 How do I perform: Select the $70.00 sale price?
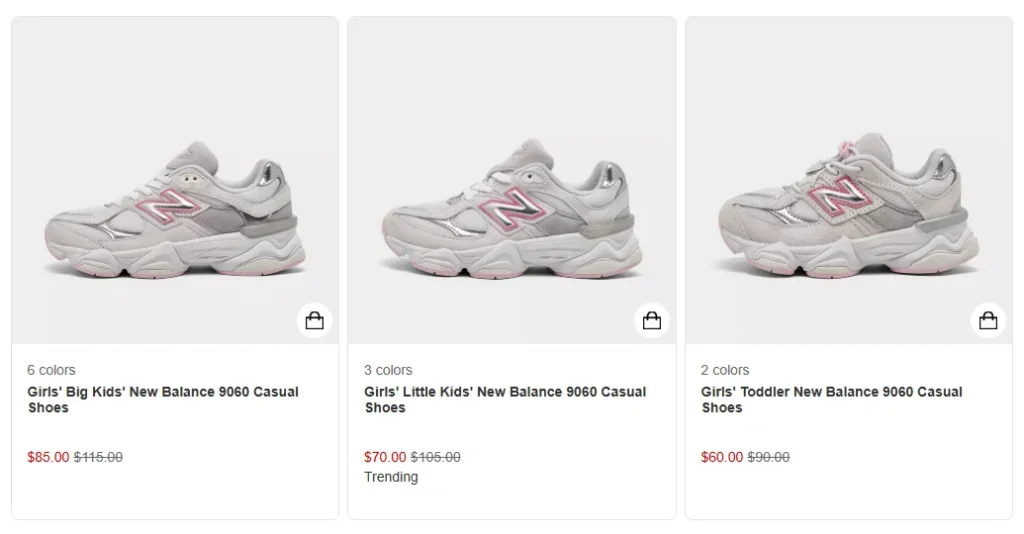tap(385, 457)
